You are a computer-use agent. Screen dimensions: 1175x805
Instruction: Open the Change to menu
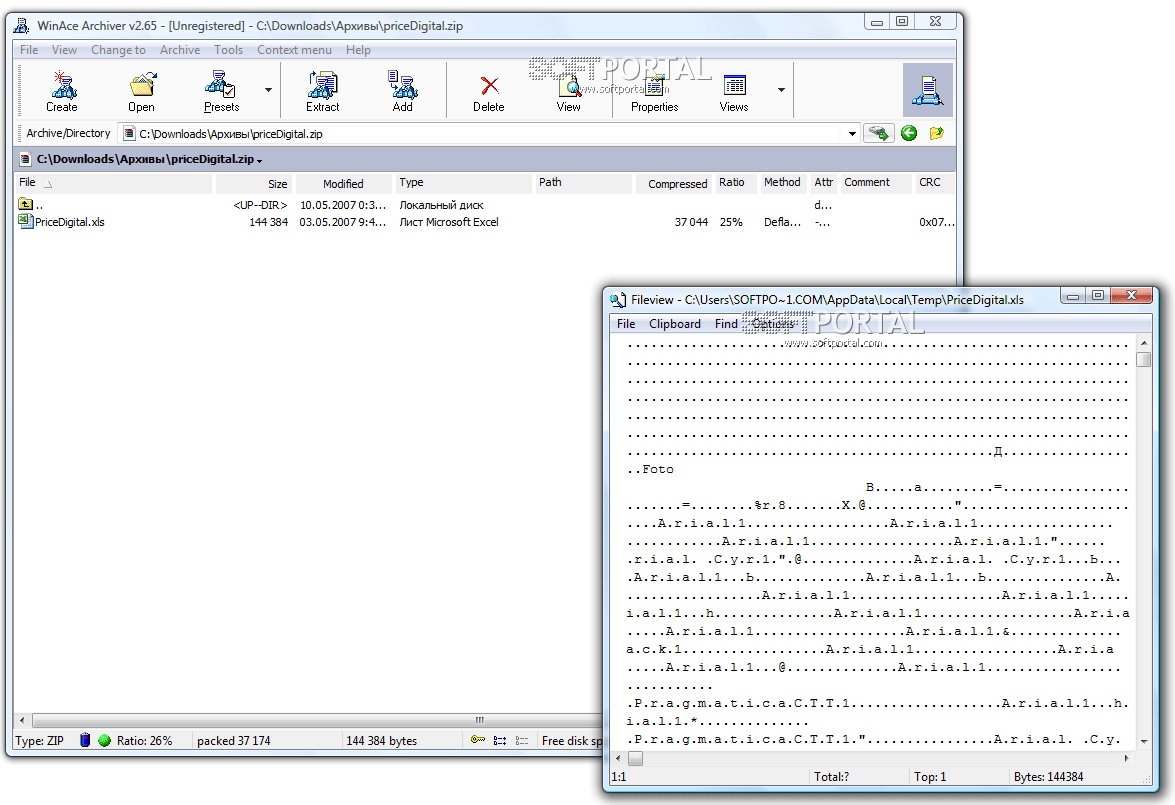click(x=118, y=49)
